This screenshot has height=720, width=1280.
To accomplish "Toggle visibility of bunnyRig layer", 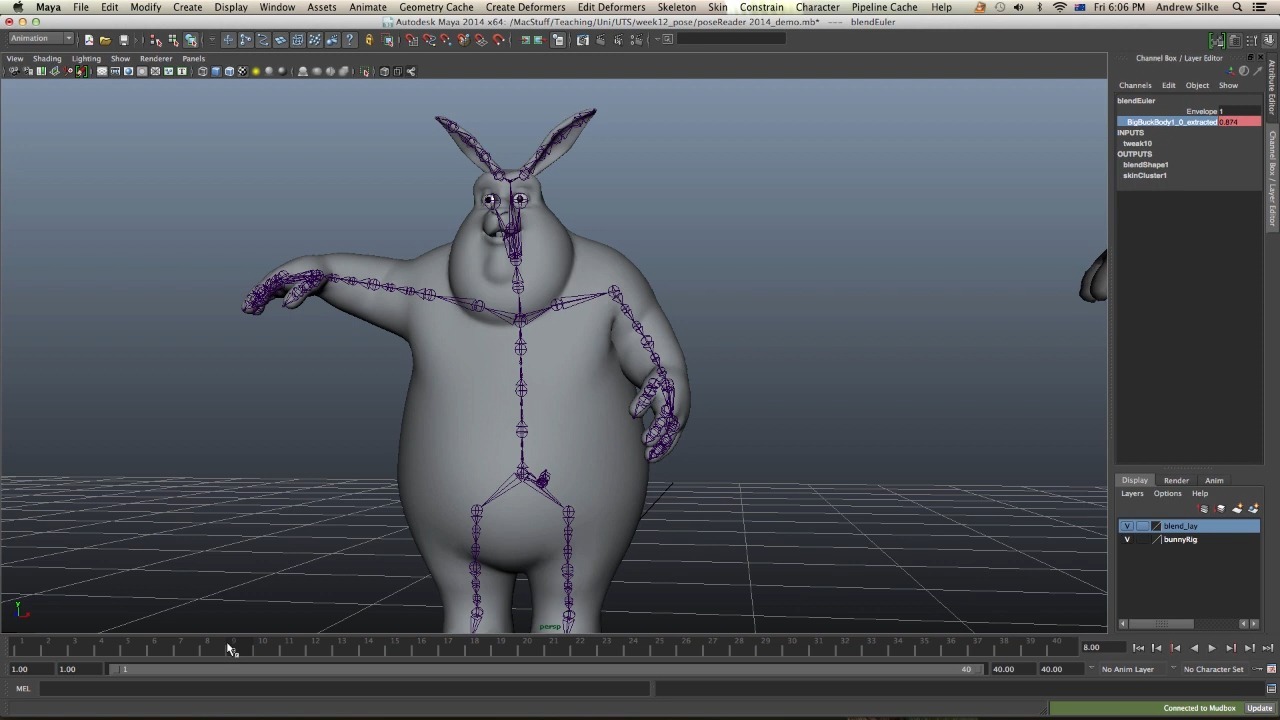I will coord(1127,540).
